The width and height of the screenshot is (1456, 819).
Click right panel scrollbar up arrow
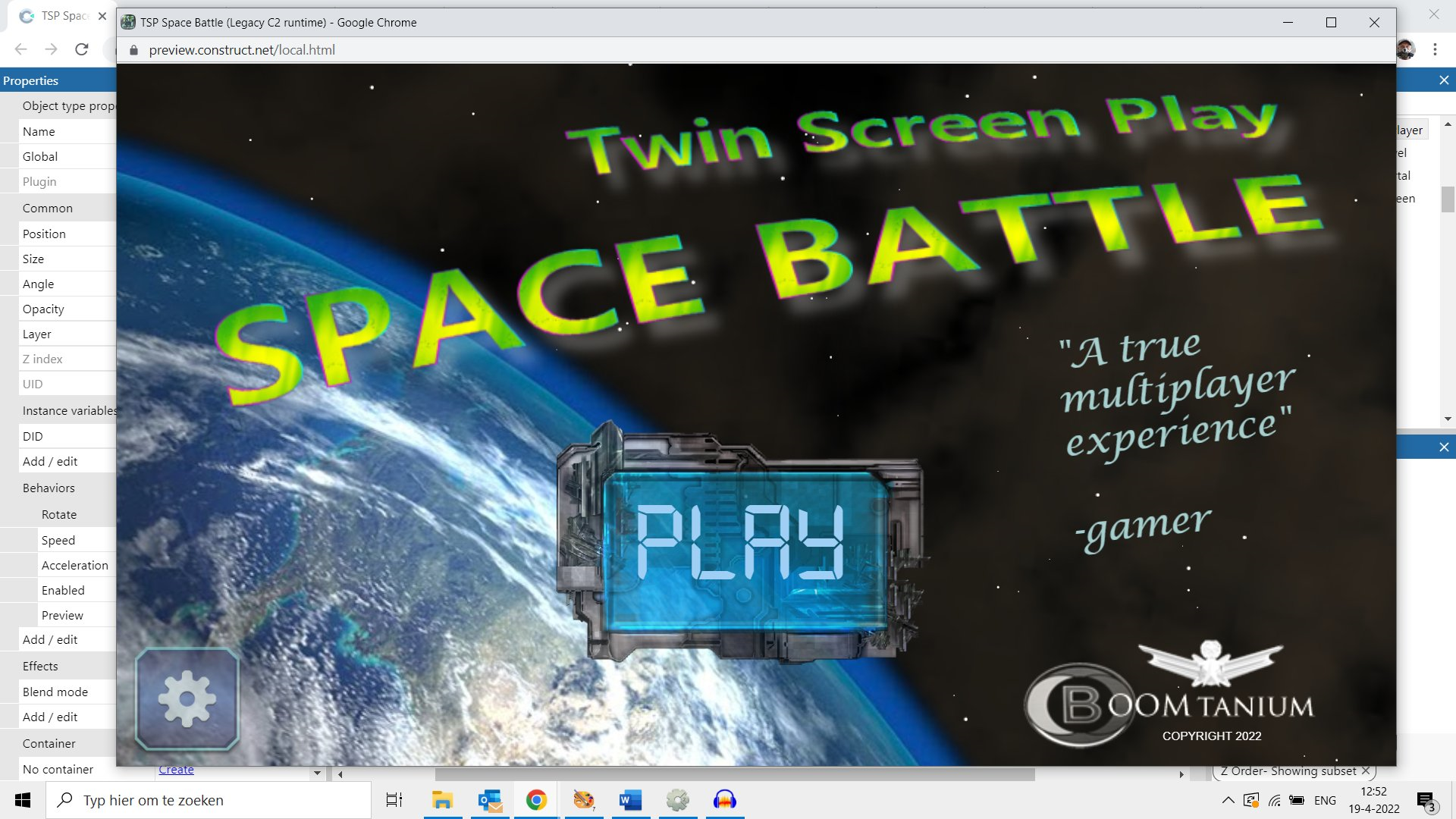[x=1448, y=124]
